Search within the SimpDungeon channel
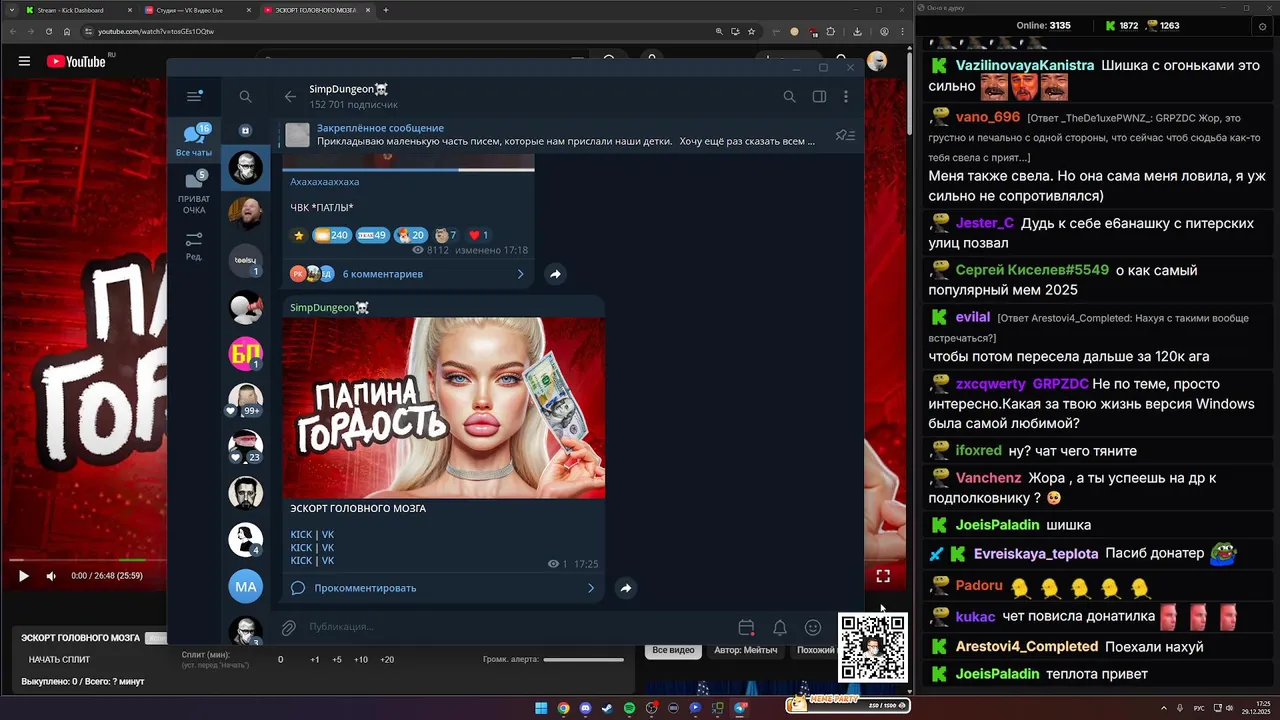 (x=789, y=96)
